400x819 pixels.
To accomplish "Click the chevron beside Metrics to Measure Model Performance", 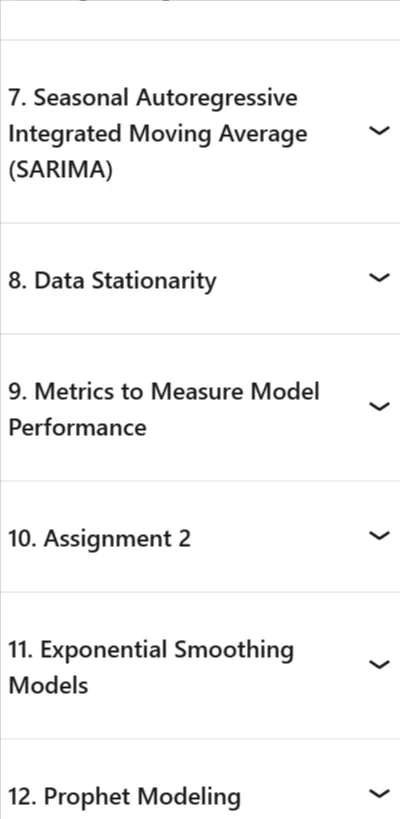I will tap(379, 406).
